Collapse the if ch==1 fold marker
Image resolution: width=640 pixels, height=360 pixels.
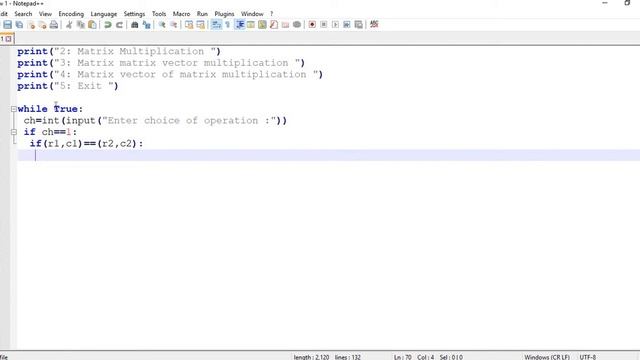(14, 132)
